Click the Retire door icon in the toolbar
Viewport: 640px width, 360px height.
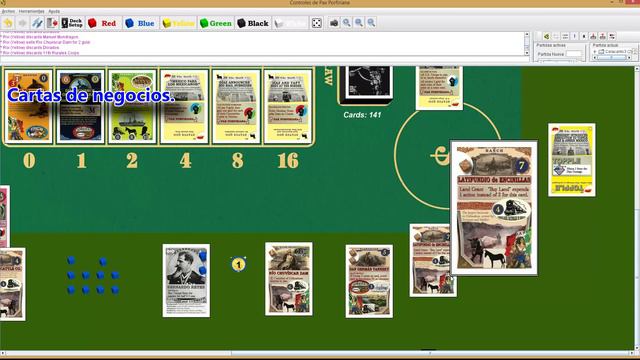click(52, 23)
